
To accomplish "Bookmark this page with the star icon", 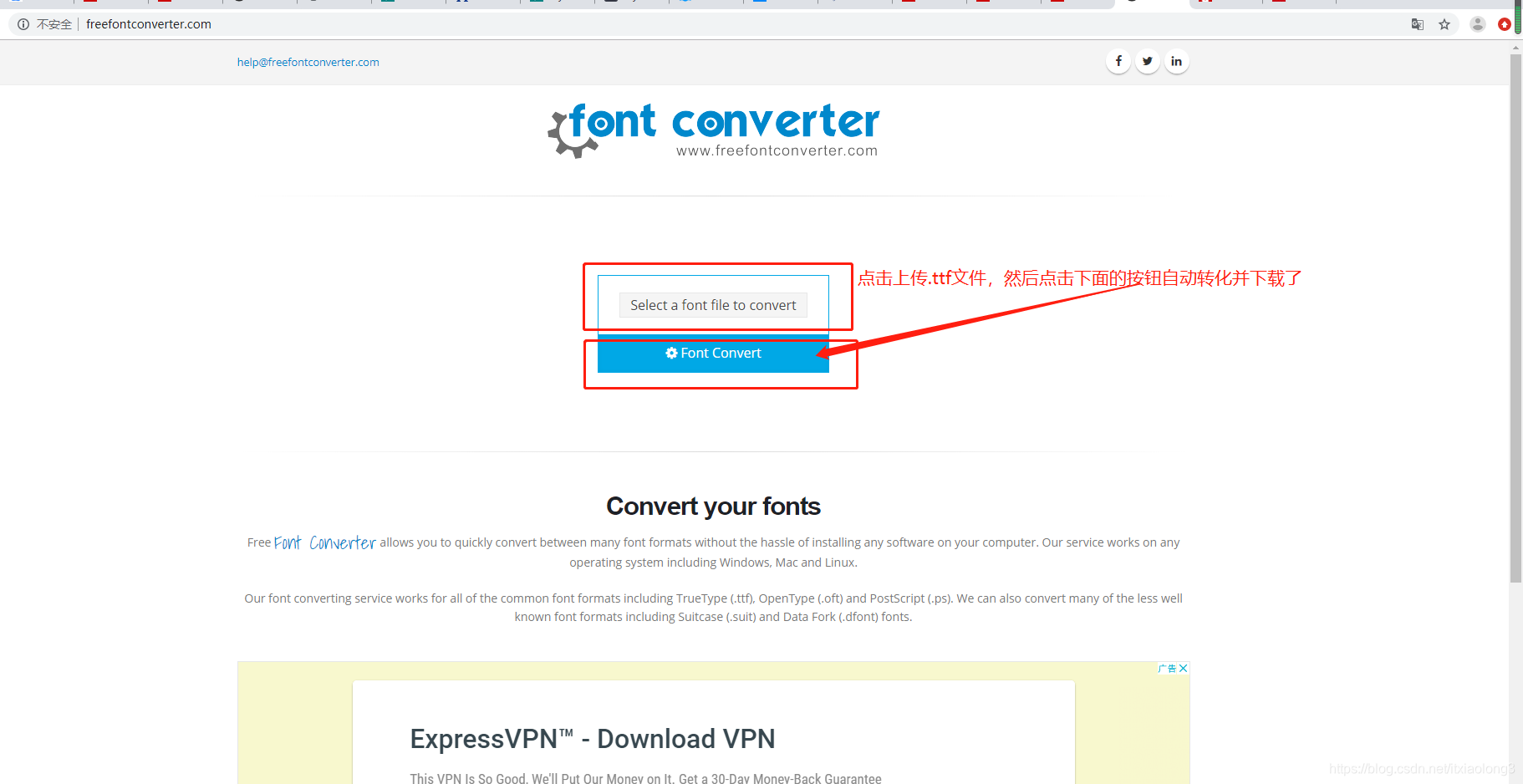I will 1444,24.
